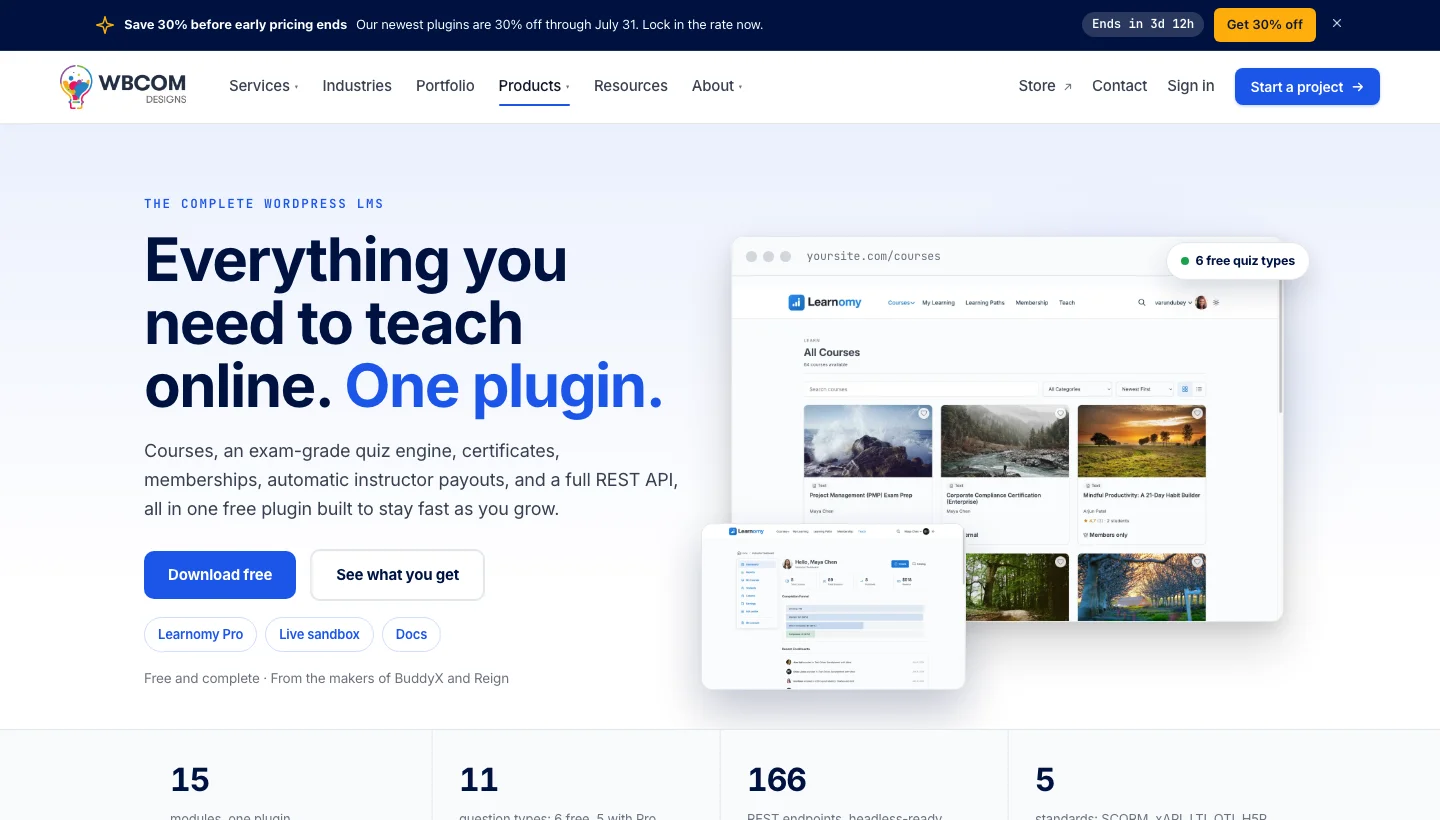Click the 11 stat number
Viewport: 1440px width, 820px height.
pyautogui.click(x=479, y=779)
